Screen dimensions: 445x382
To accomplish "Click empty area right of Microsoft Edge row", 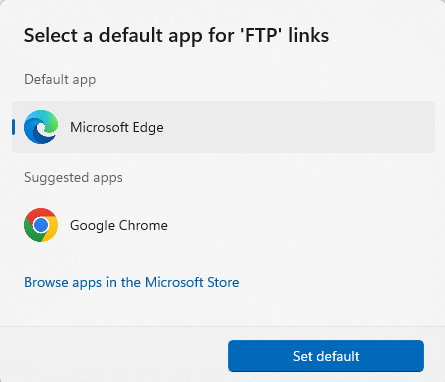I will coord(300,127).
